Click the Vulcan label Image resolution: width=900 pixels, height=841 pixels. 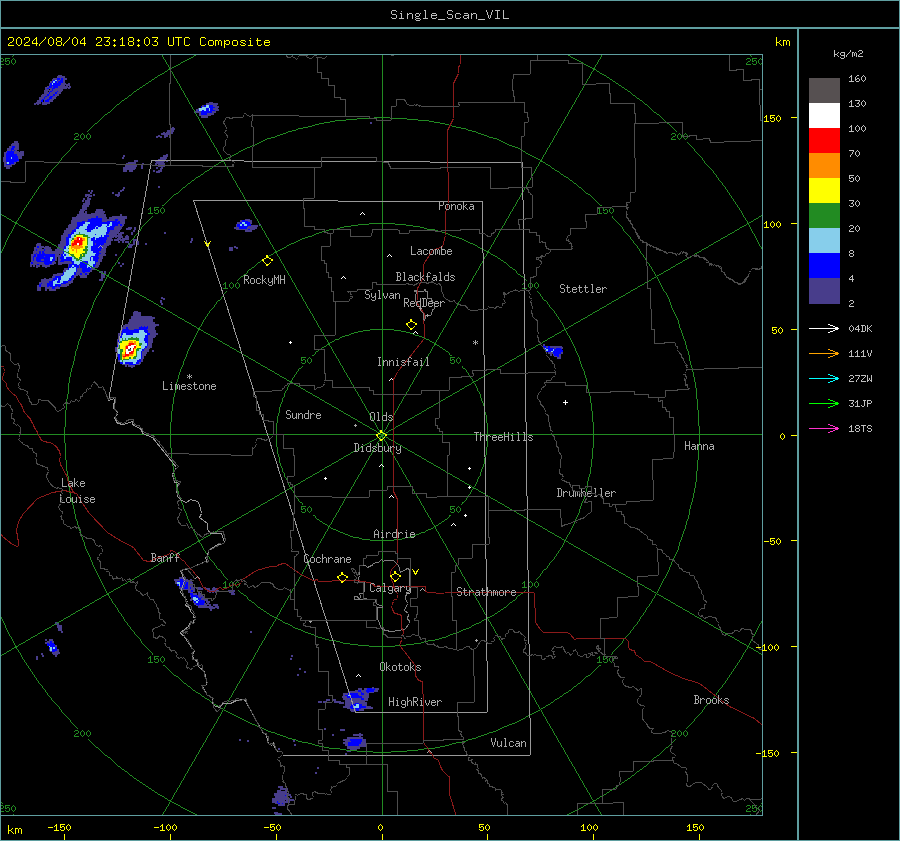508,743
